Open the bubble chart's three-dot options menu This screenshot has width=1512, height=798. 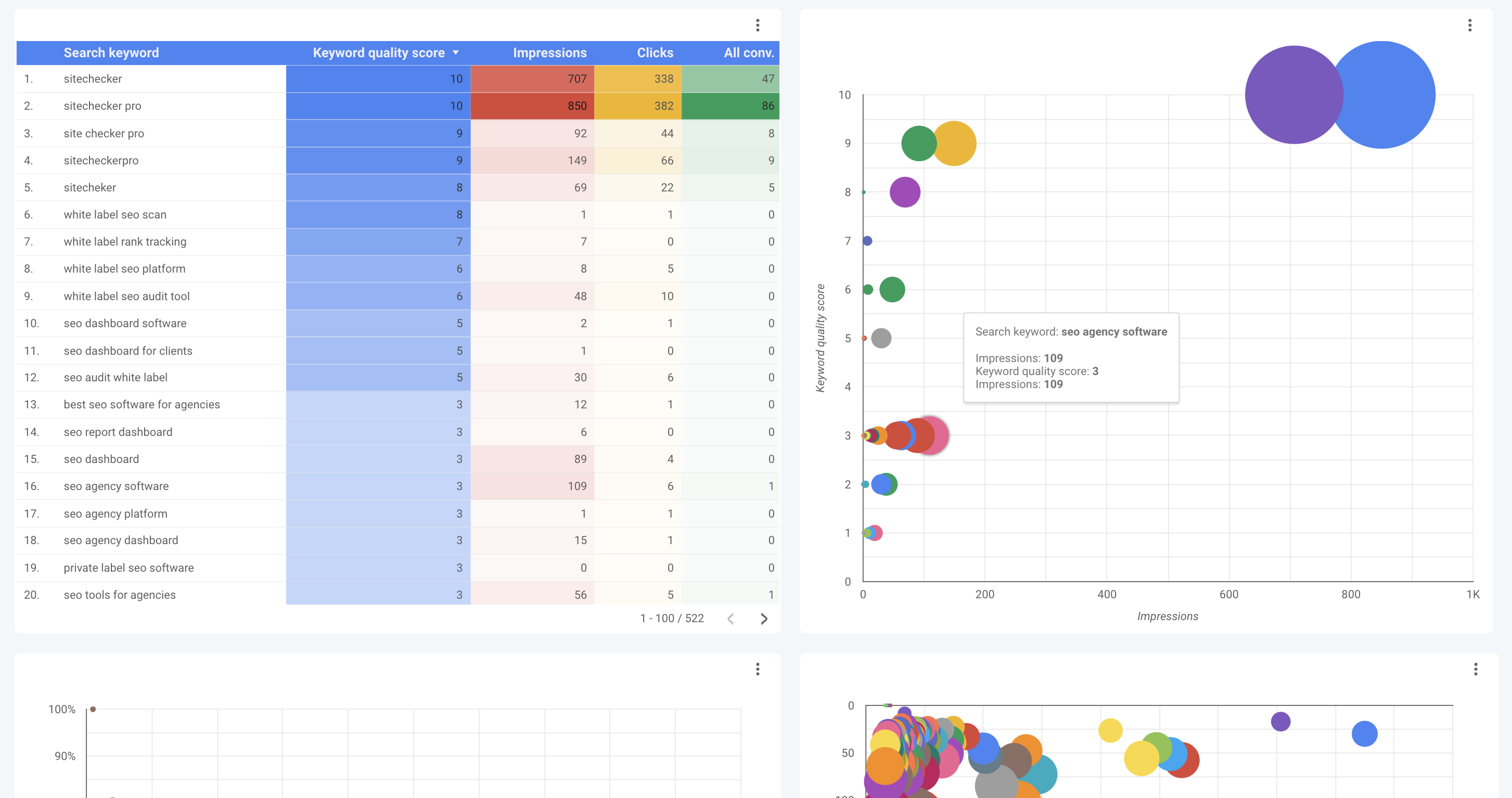1470,25
